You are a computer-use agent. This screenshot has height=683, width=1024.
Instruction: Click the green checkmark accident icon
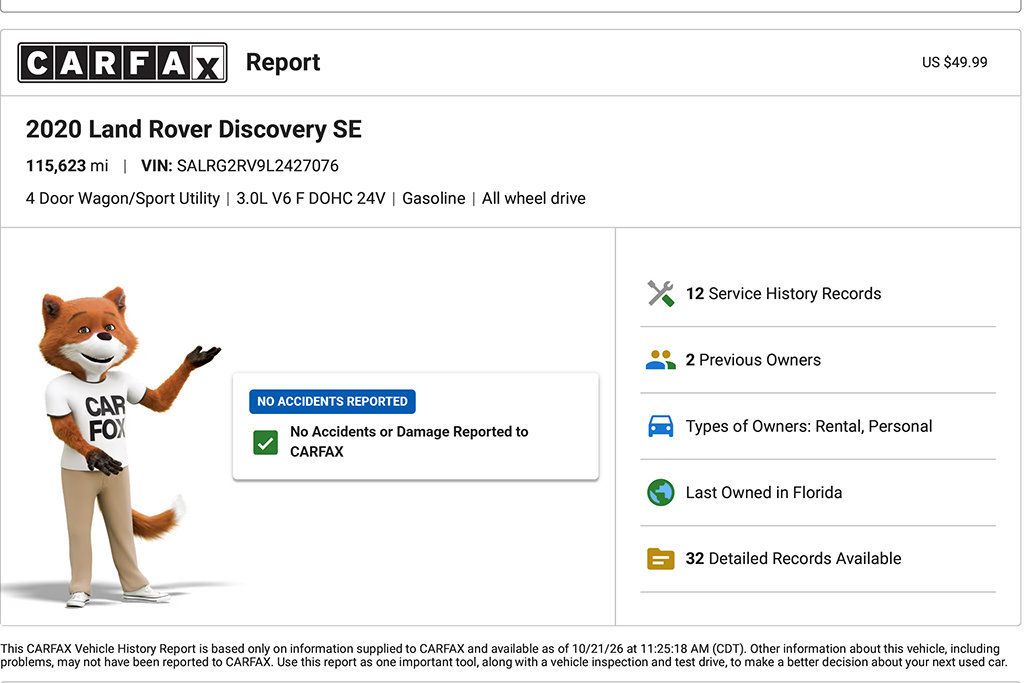click(x=266, y=442)
